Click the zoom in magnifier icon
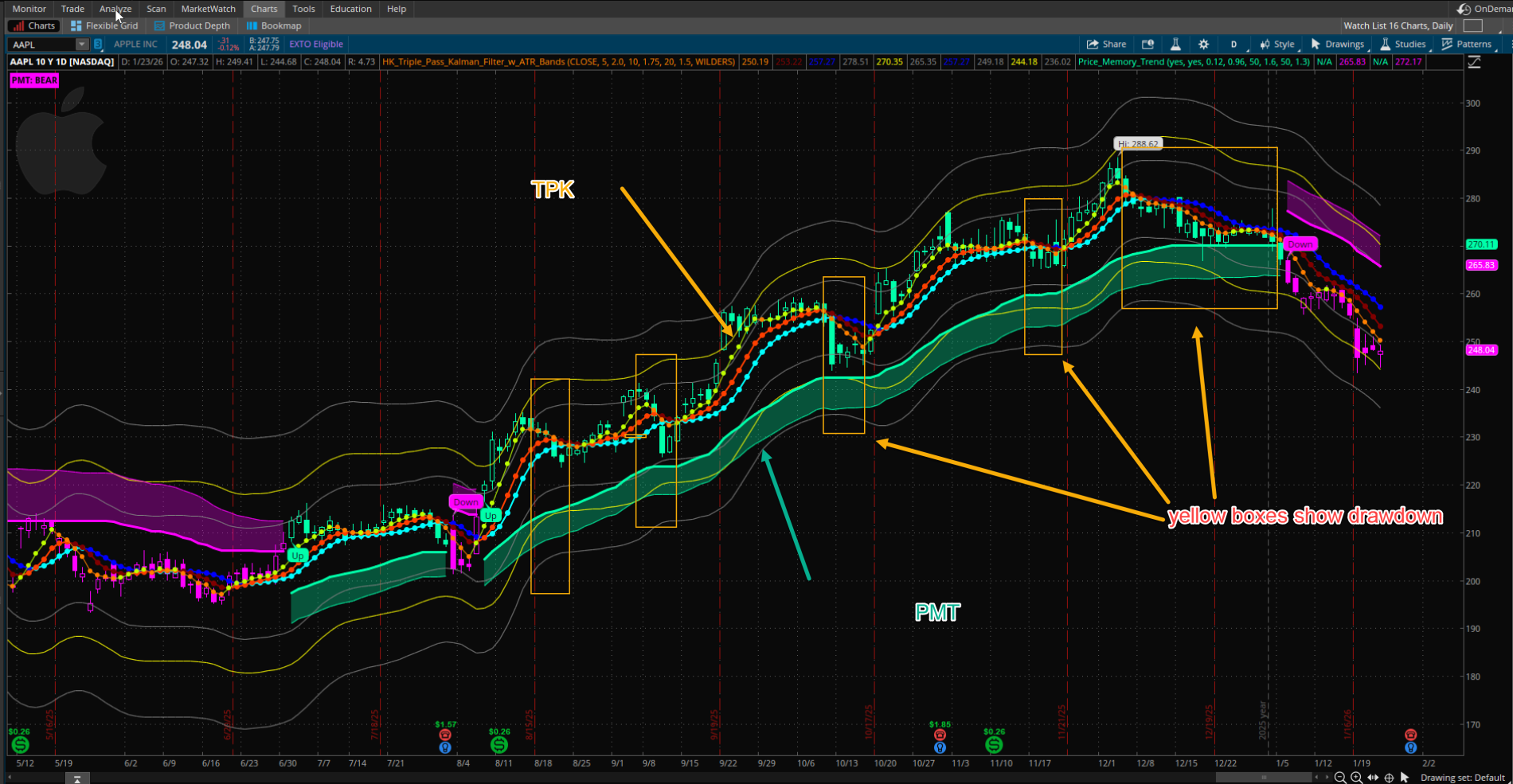 (x=1356, y=778)
